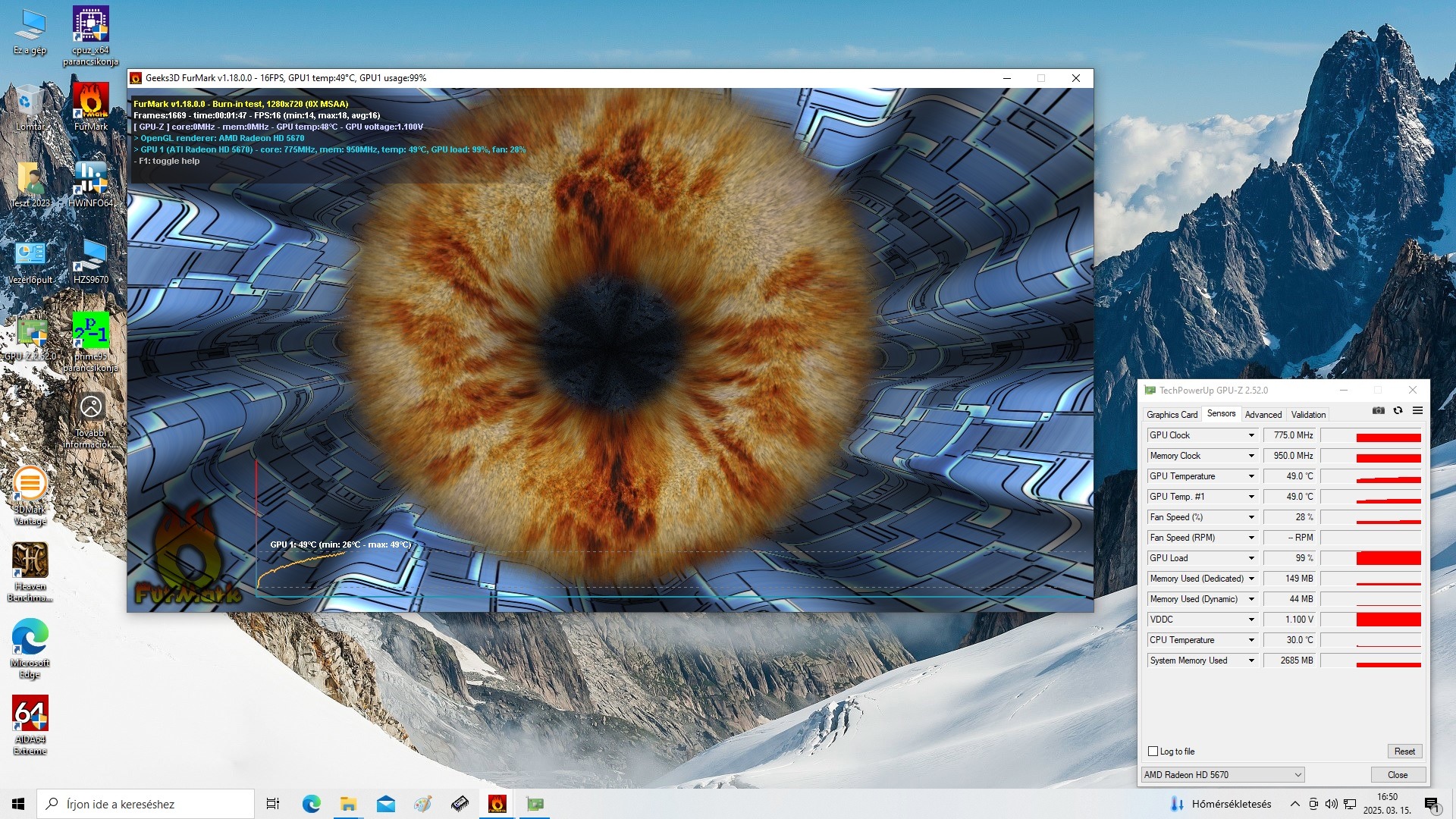Viewport: 1456px width, 819px height.
Task: Open the Windows Start menu
Action: click(x=18, y=804)
